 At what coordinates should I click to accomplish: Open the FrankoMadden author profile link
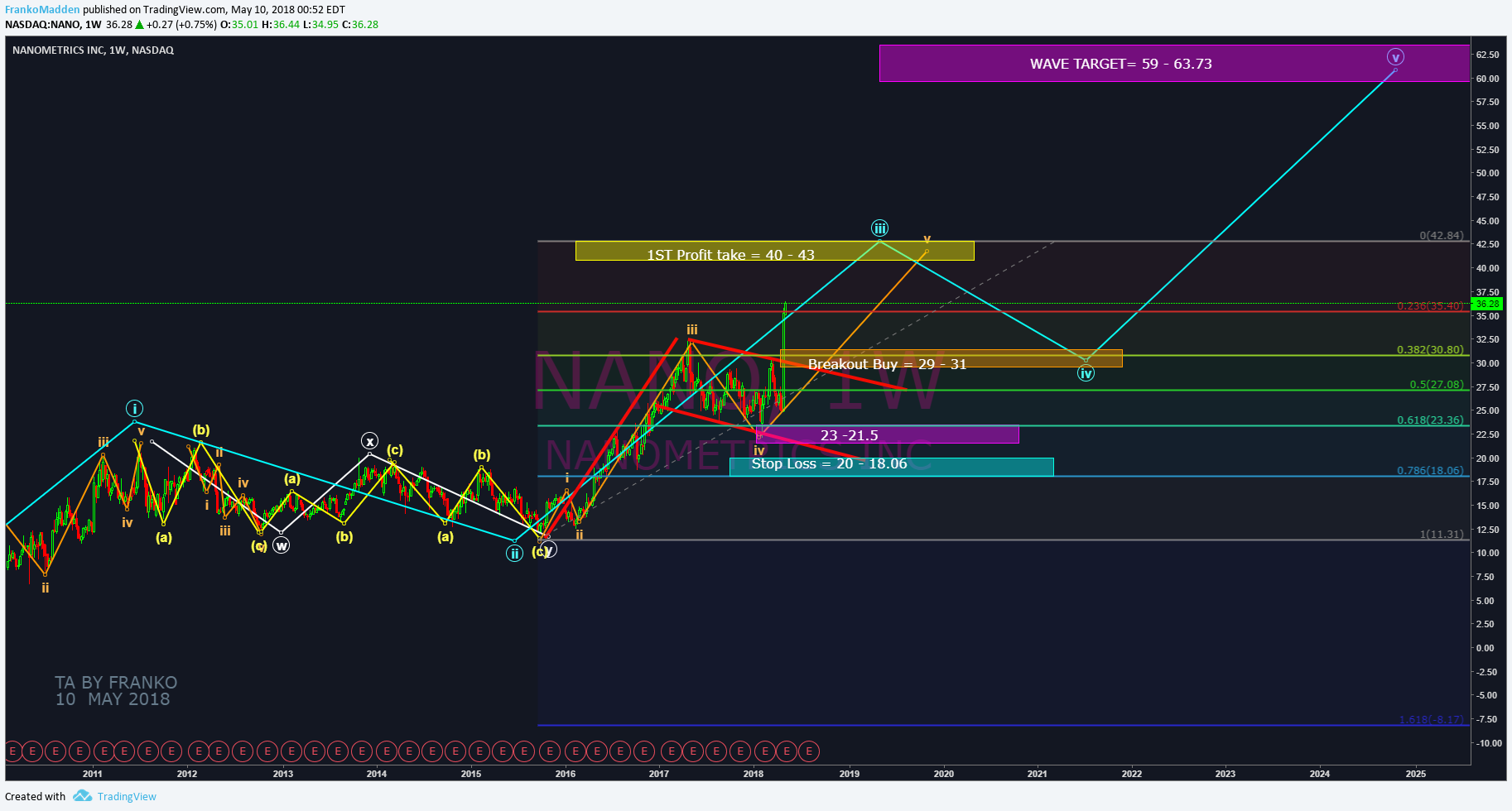point(42,10)
